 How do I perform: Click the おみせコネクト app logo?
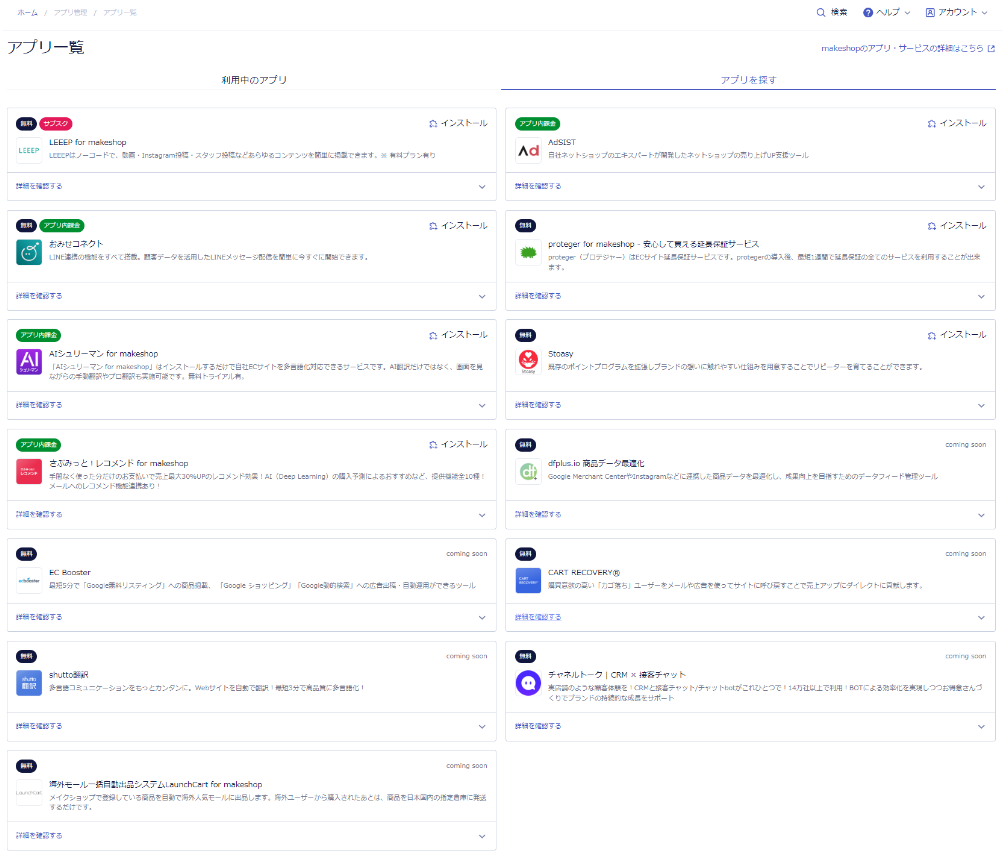29,252
